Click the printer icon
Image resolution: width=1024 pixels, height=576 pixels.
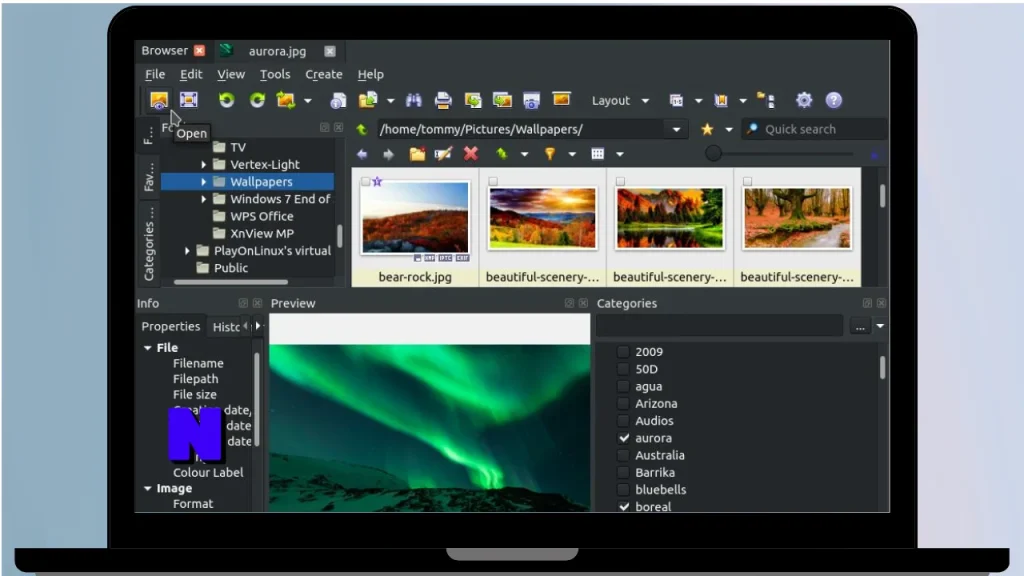(x=443, y=101)
